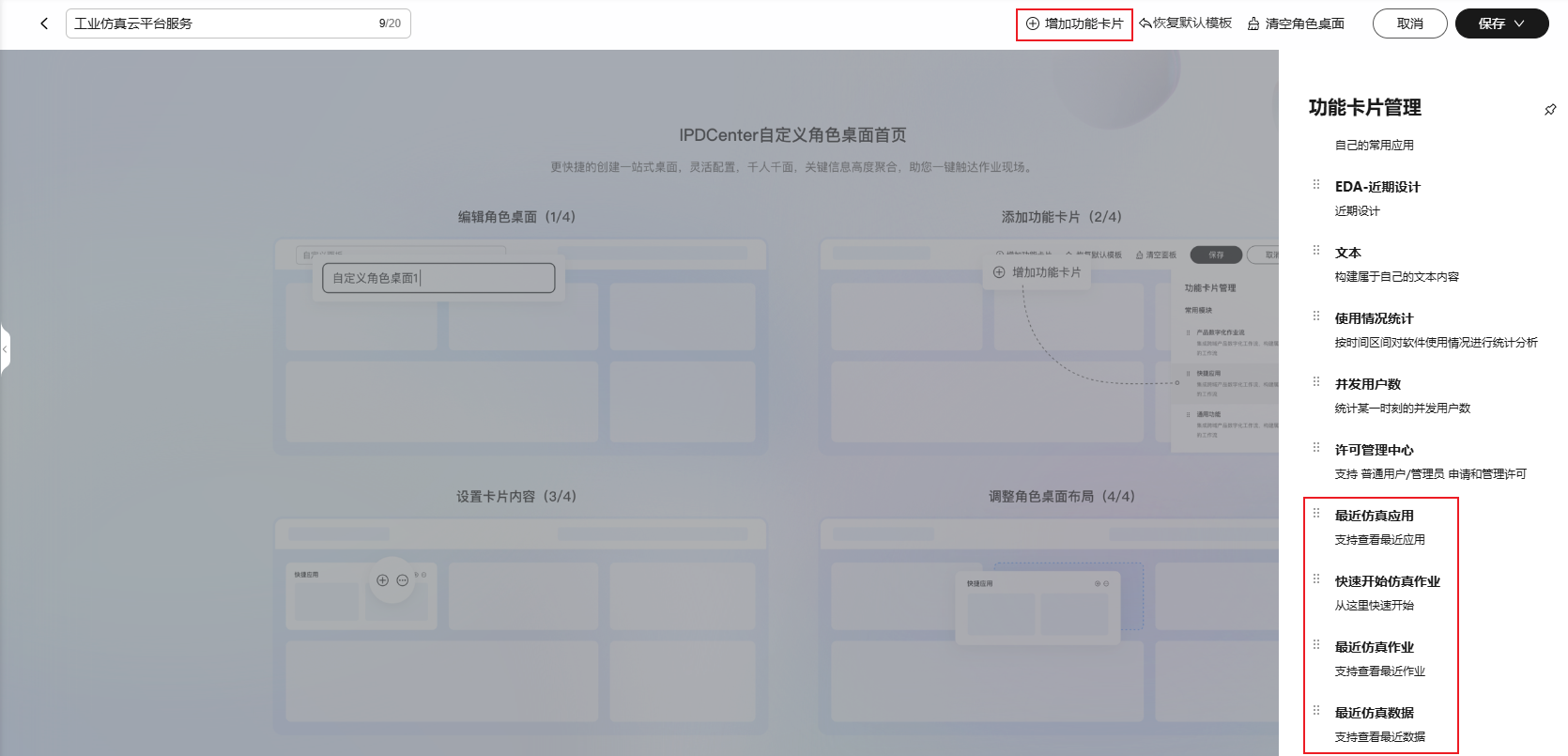Screen dimensions: 1568x756
Task: Expand the left sidebar collapse handle
Action: (5, 349)
